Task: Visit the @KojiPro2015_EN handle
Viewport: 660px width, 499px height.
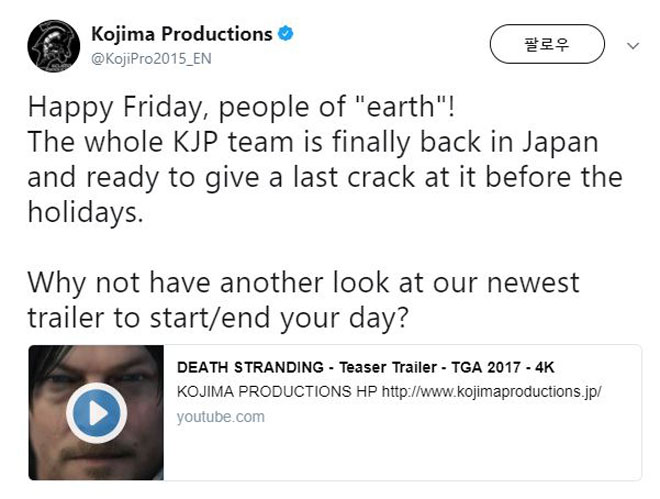Action: click(151, 58)
